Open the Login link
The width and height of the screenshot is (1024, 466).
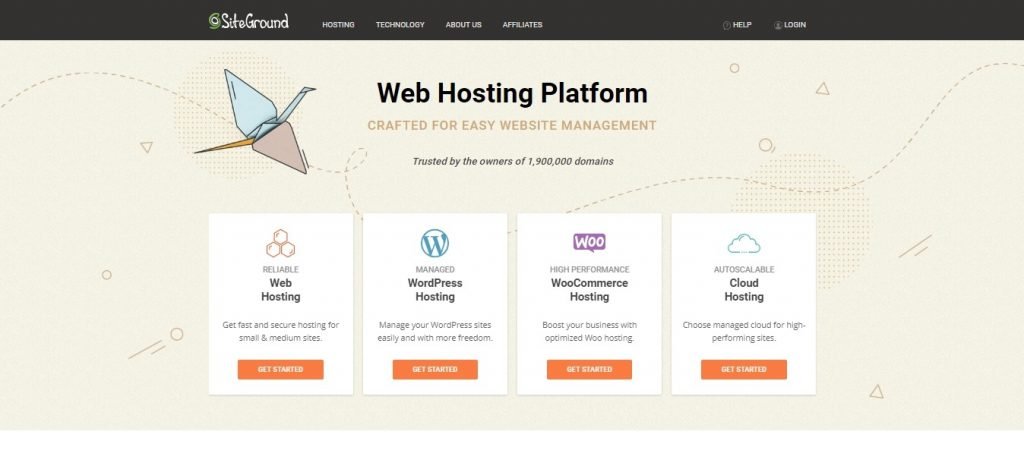click(795, 25)
